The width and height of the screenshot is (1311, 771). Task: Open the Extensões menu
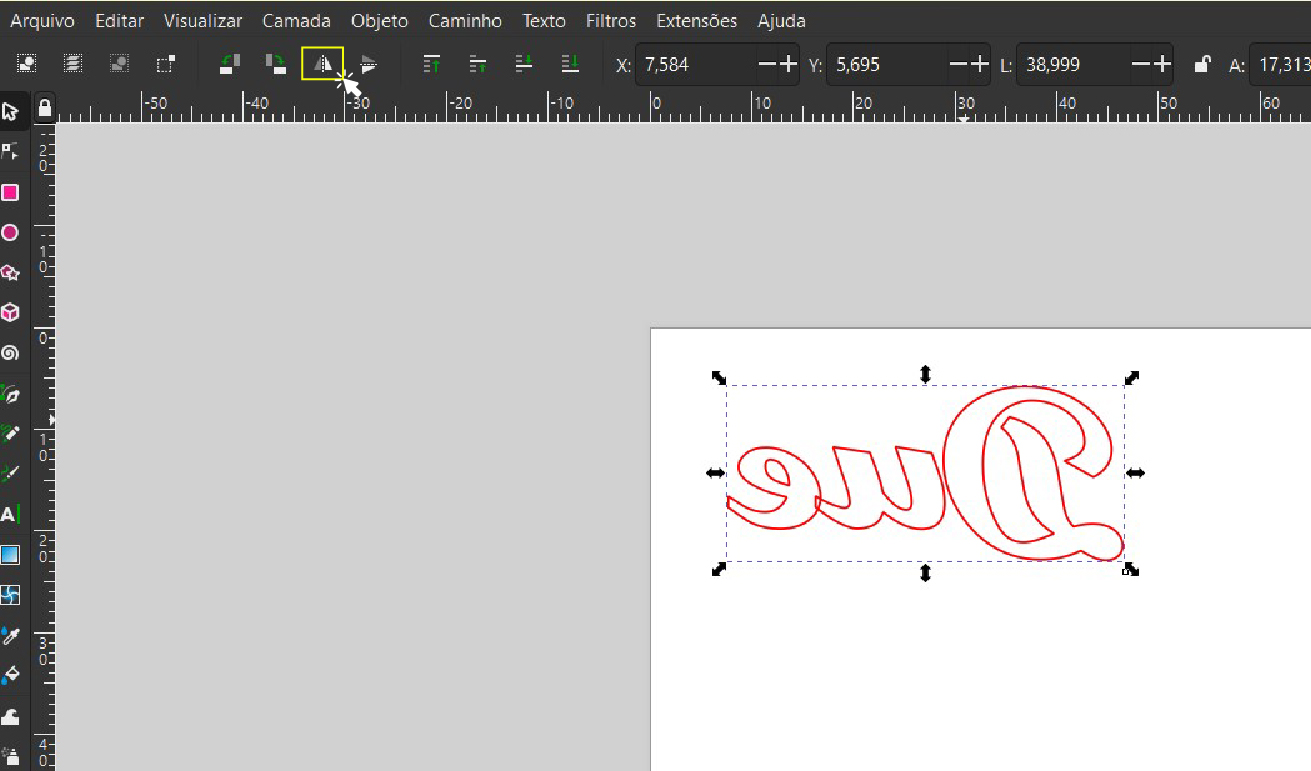pyautogui.click(x=697, y=21)
